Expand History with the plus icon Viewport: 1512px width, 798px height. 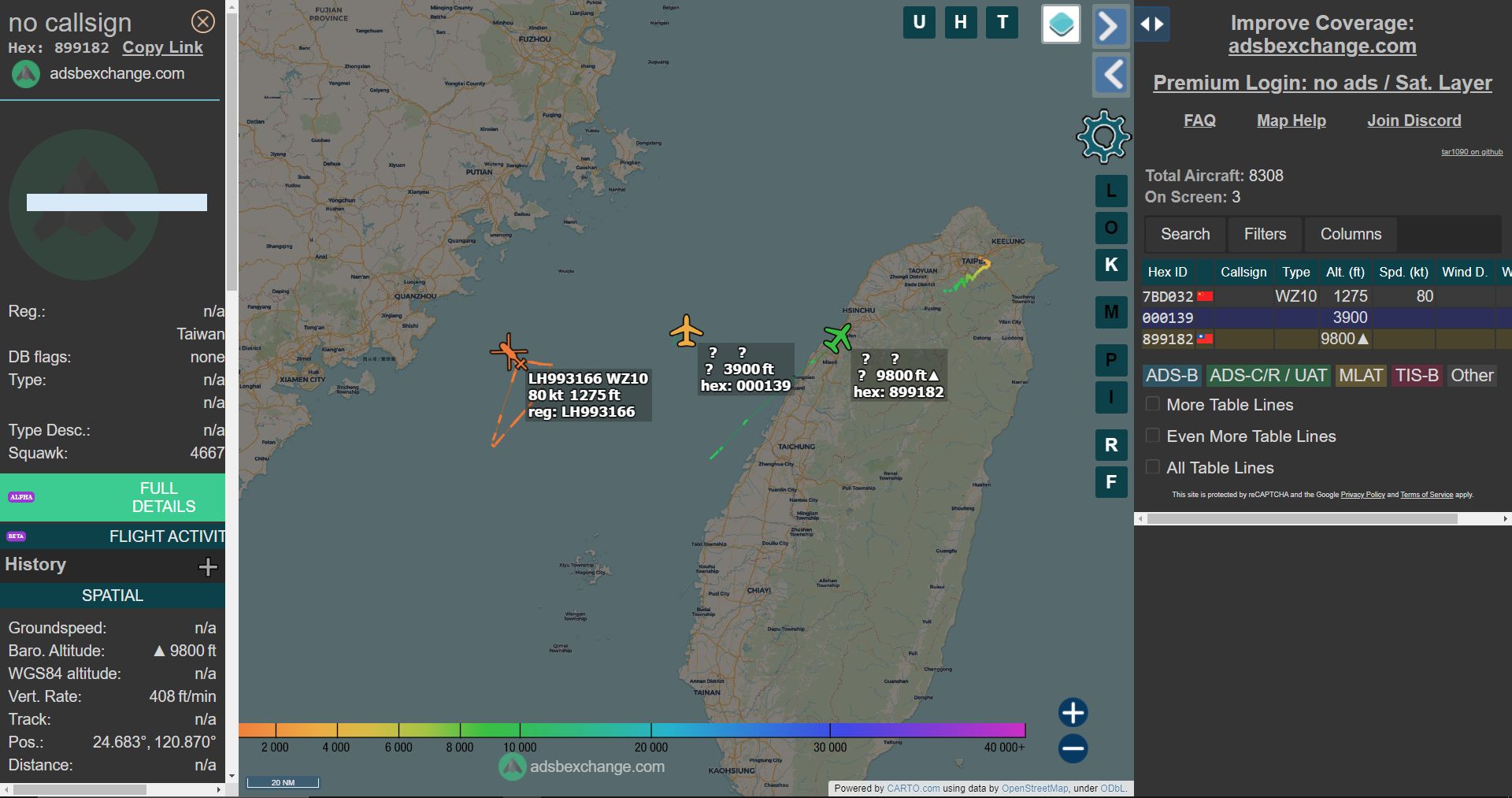coord(208,566)
